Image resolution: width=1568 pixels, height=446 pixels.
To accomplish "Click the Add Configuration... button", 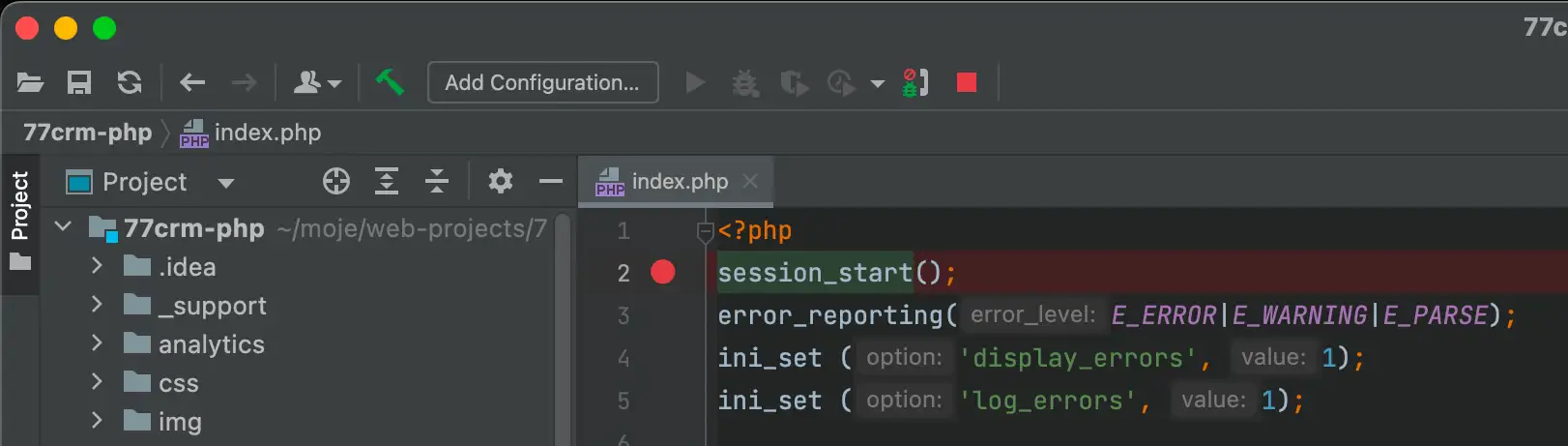I will [x=542, y=82].
